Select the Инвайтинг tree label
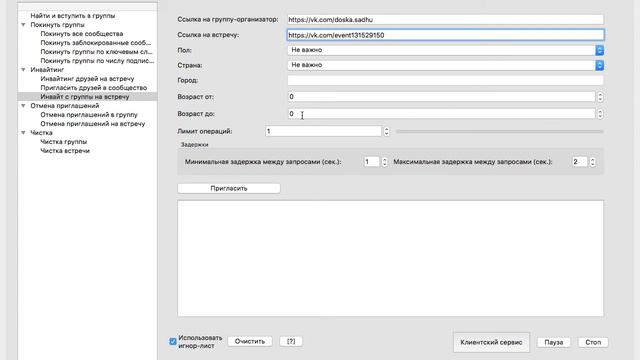The image size is (640, 360). pyautogui.click(x=47, y=70)
